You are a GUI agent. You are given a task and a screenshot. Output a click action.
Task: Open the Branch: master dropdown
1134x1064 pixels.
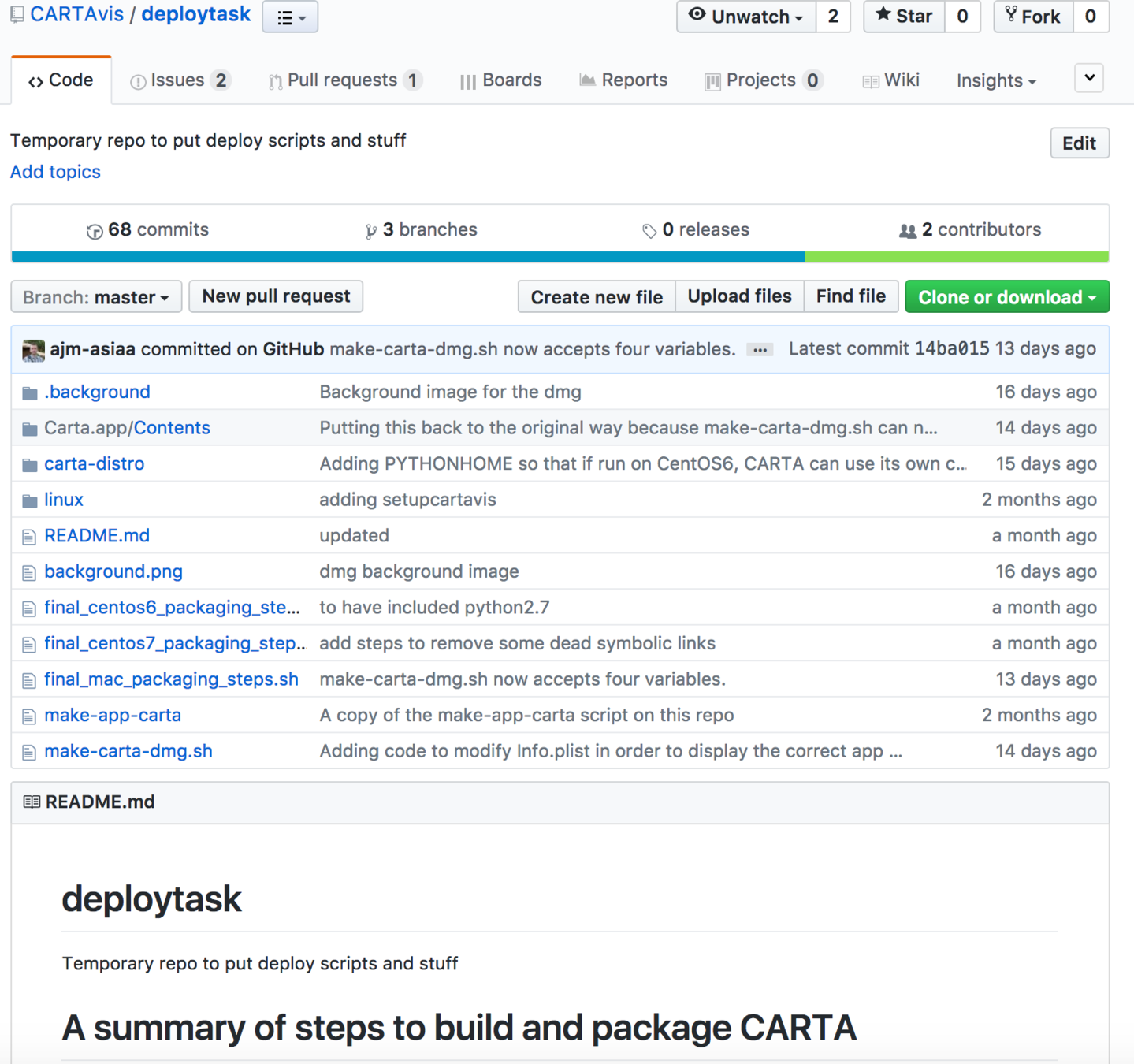click(x=96, y=297)
